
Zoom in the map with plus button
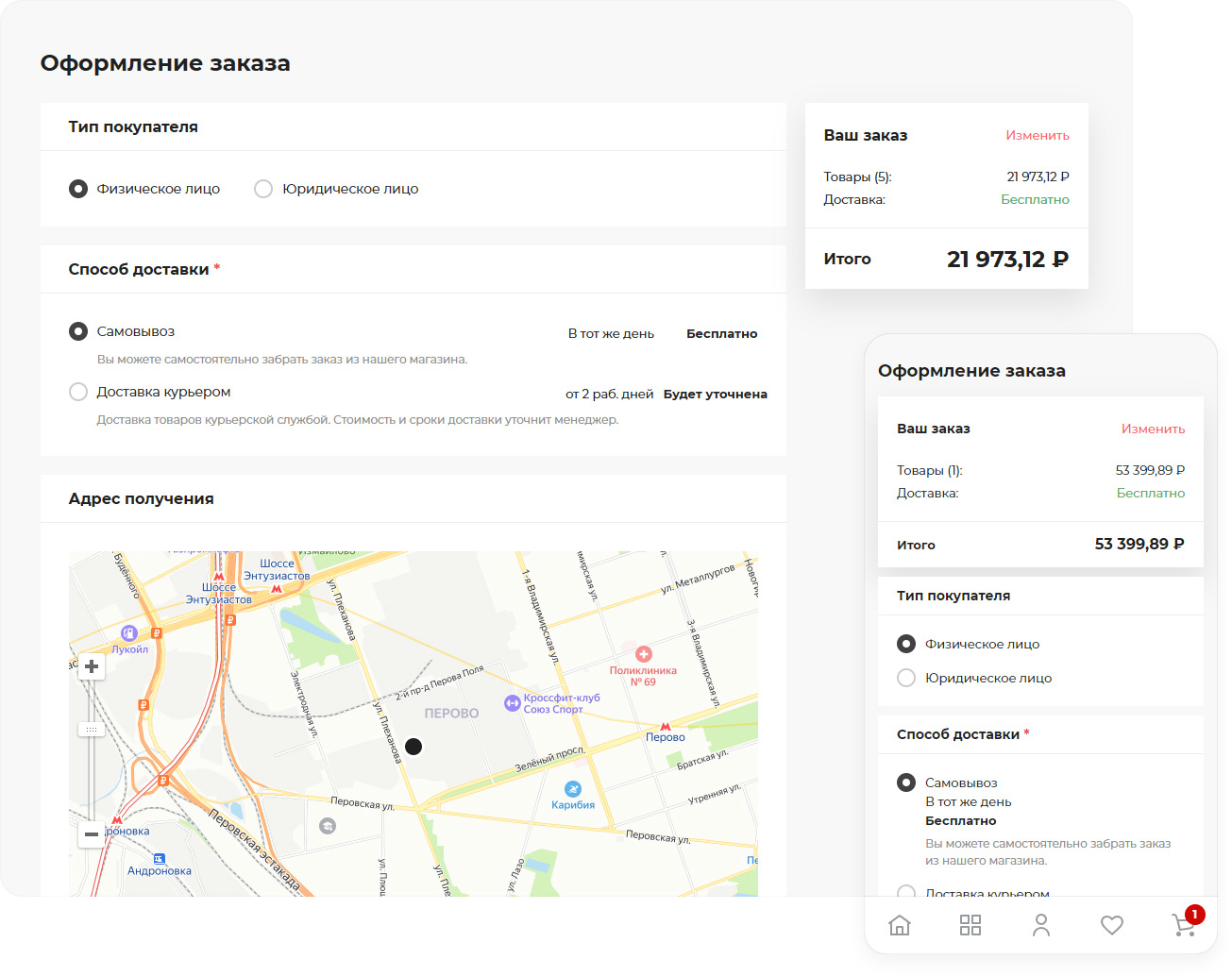[92, 666]
